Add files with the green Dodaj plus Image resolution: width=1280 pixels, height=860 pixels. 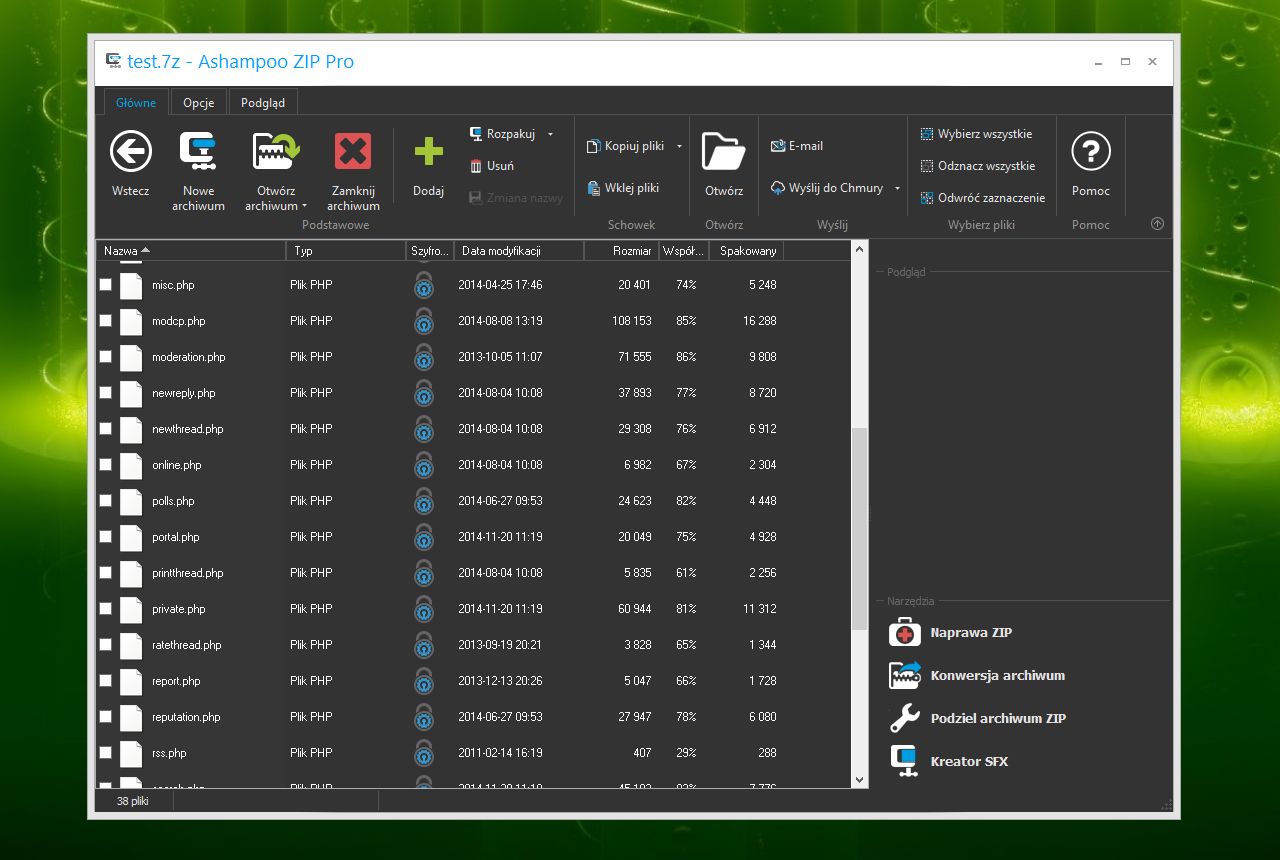pyautogui.click(x=428, y=152)
